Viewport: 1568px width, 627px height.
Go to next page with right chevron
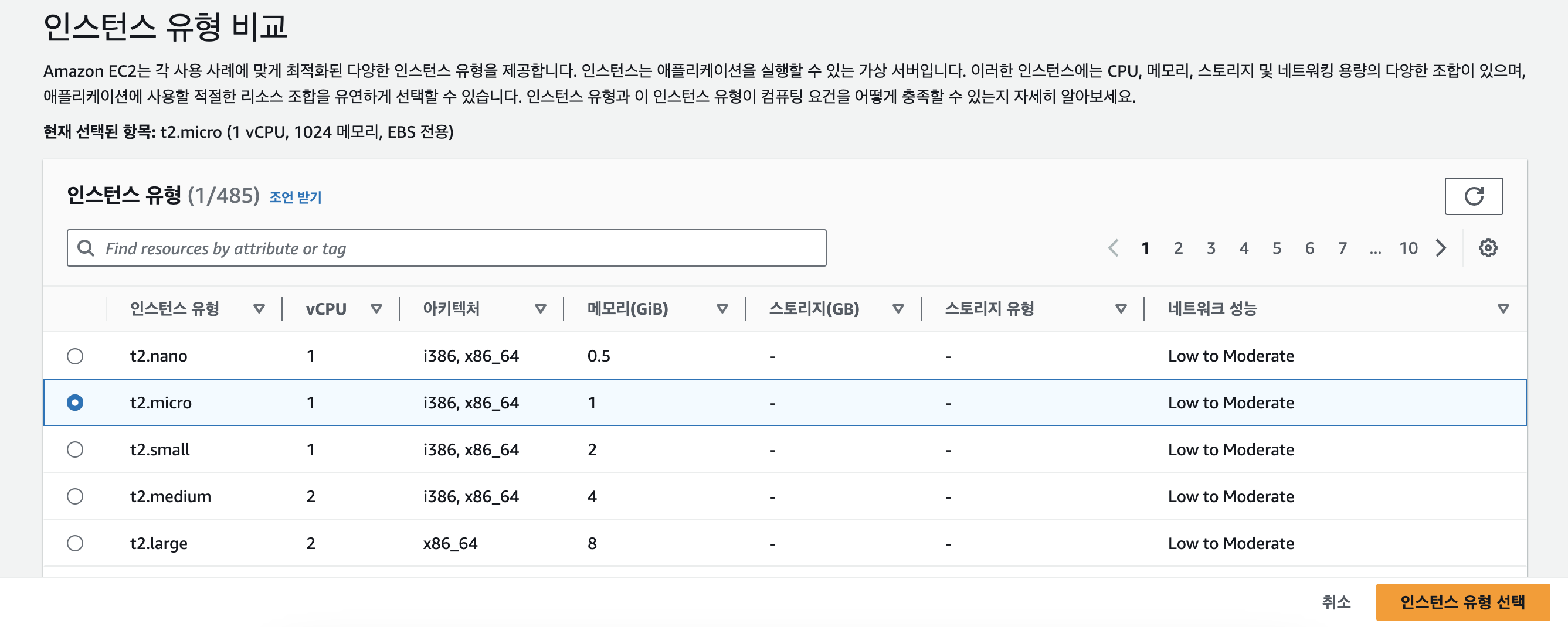(x=1440, y=248)
